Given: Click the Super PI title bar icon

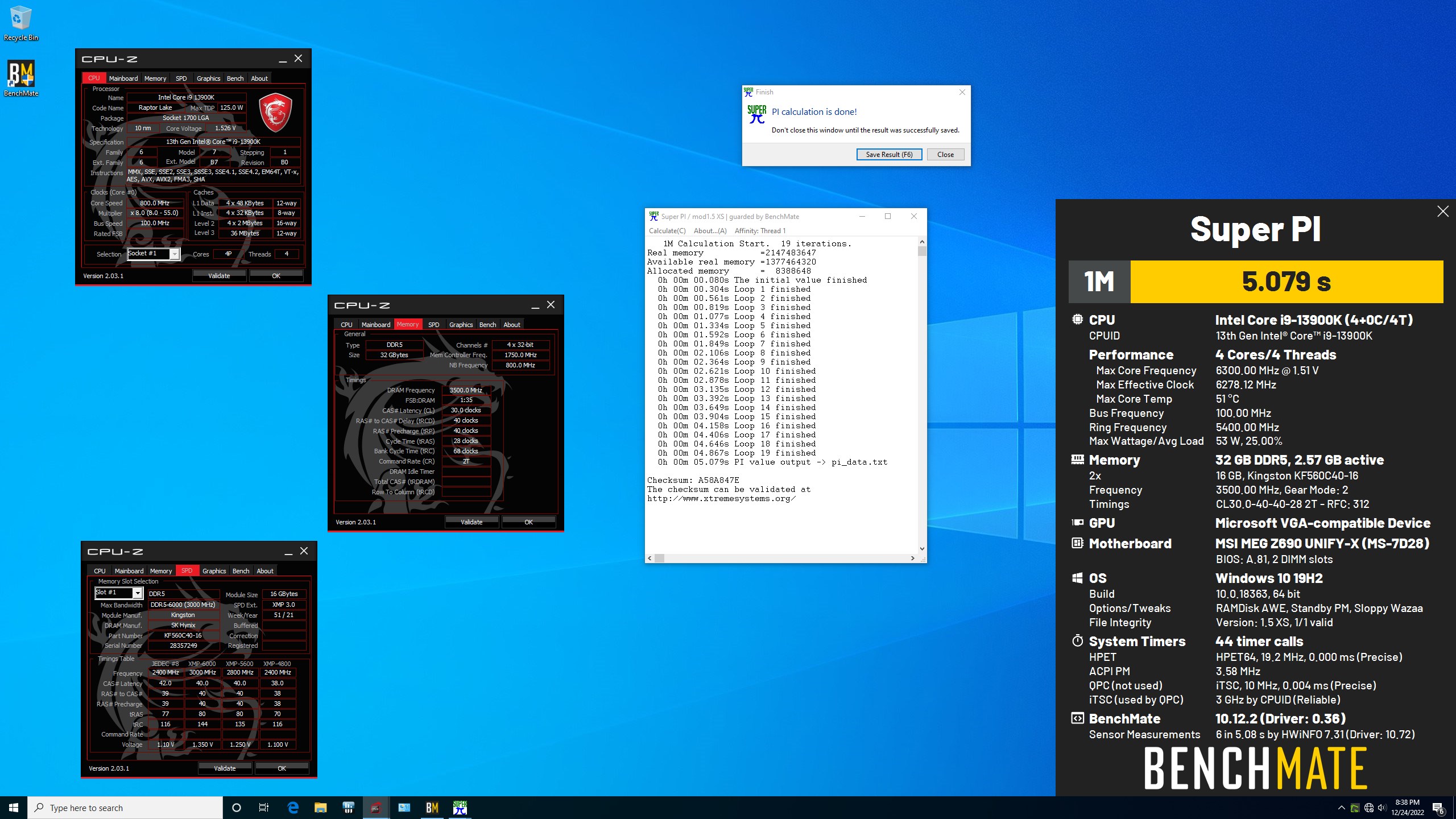Looking at the screenshot, I should tap(653, 216).
